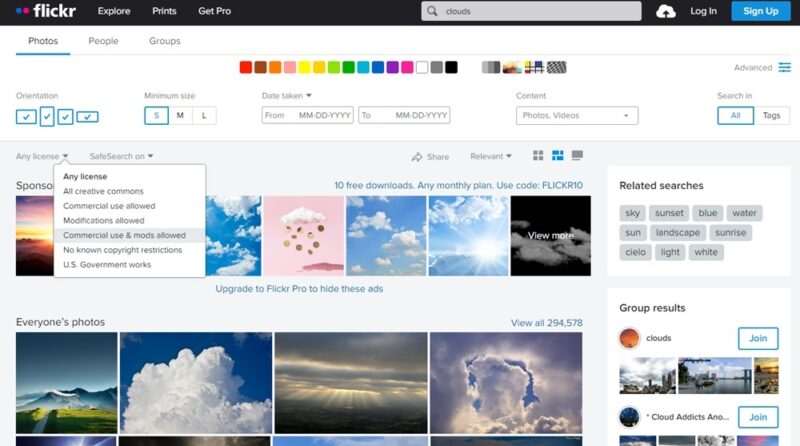This screenshot has width=800, height=446.
Task: Click the Share arrow icon
Action: (x=417, y=157)
